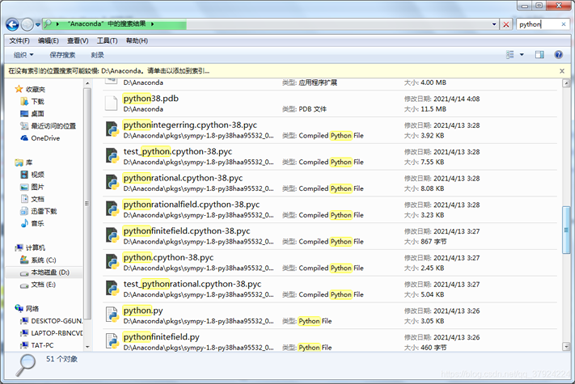Open network computer DESKTOP-G6UN
The width and height of the screenshot is (575, 384).
click(51, 321)
